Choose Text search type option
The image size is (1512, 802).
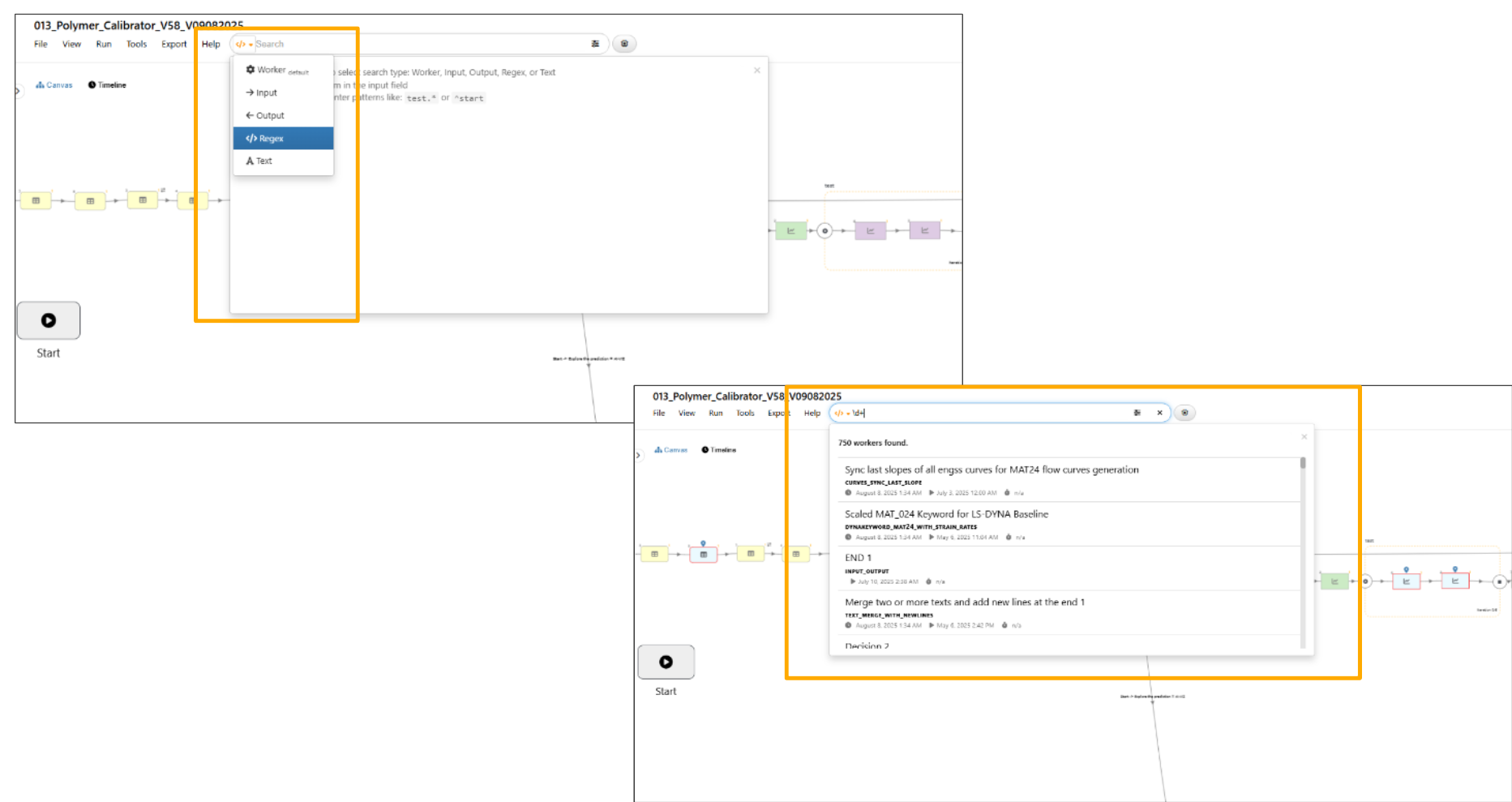pos(283,161)
